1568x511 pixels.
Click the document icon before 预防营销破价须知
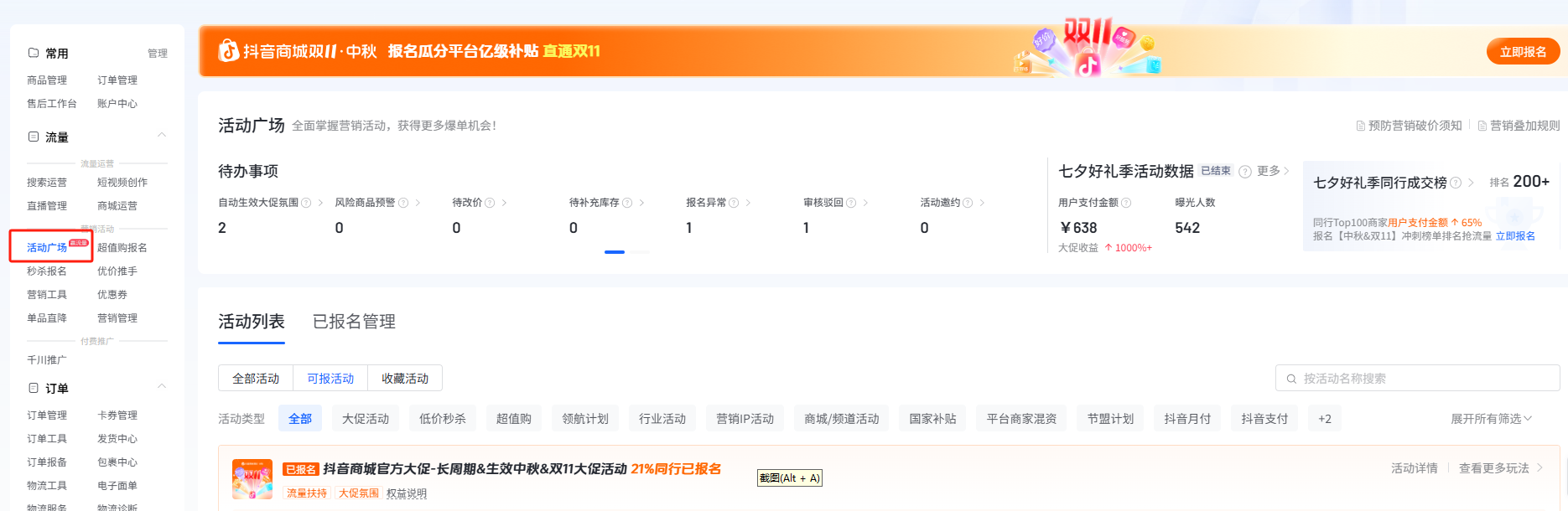[1361, 126]
